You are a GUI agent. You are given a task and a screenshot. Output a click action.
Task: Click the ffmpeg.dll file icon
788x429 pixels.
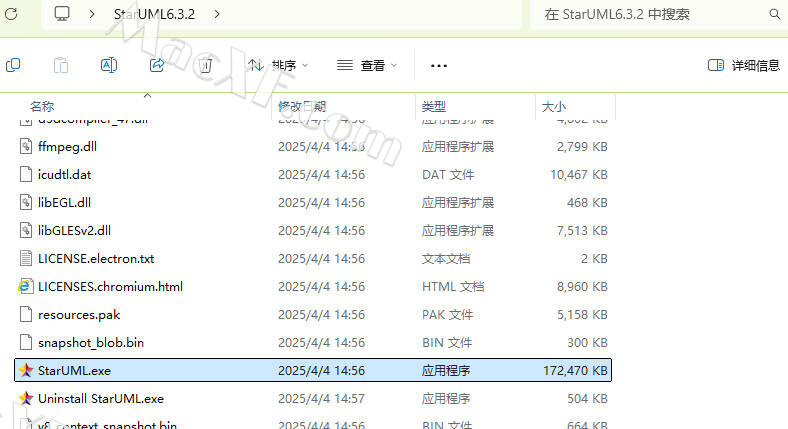(x=26, y=147)
